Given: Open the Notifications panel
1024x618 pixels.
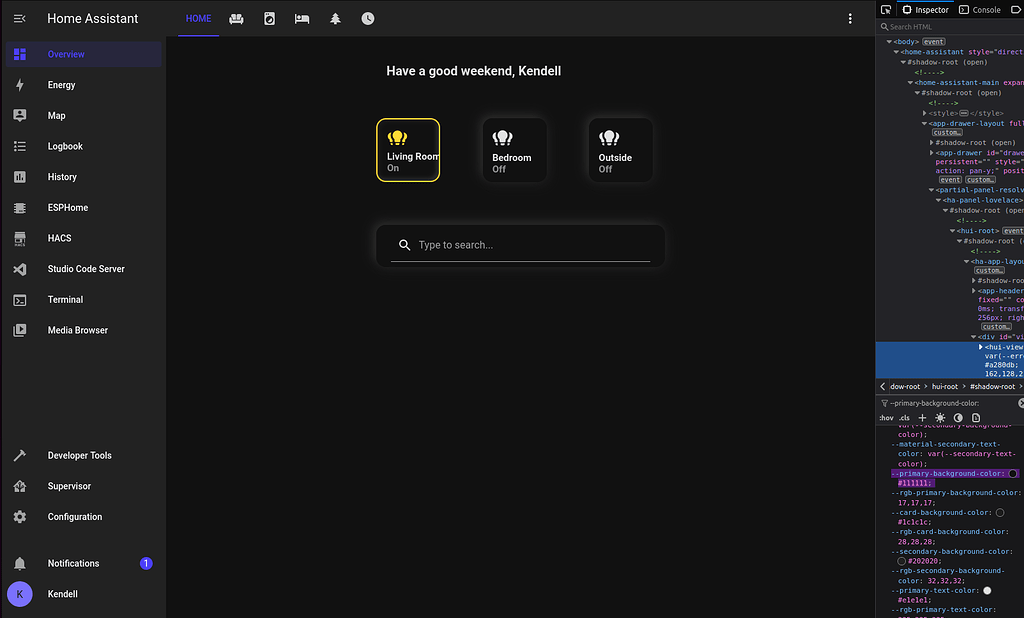Looking at the screenshot, I should pos(72,563).
